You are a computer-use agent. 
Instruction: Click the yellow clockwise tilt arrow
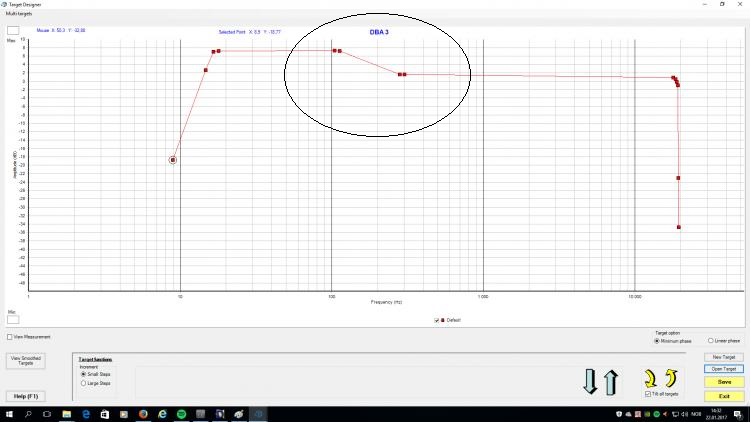pyautogui.click(x=650, y=378)
